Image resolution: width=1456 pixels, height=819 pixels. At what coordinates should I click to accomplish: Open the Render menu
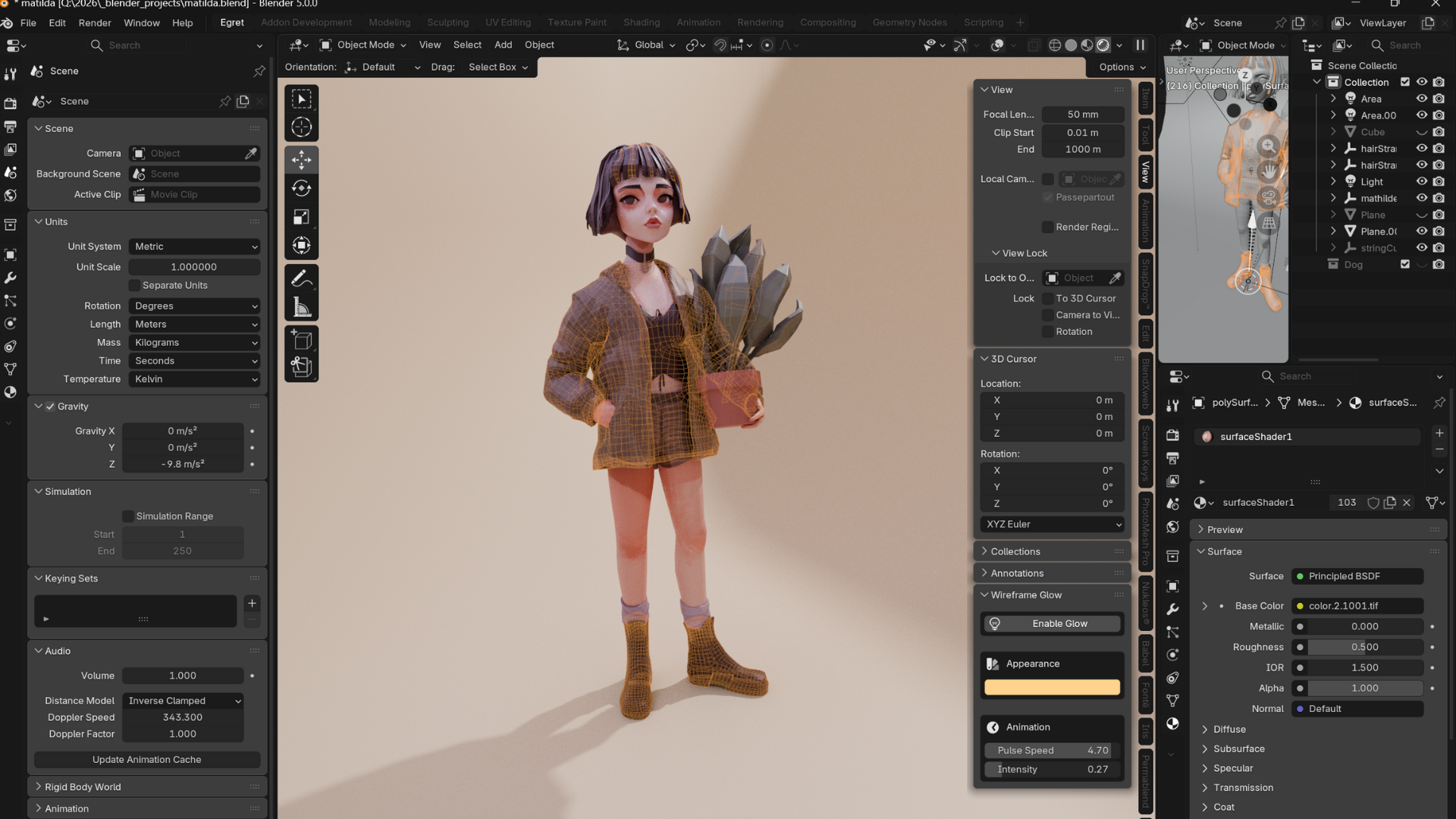tap(95, 23)
